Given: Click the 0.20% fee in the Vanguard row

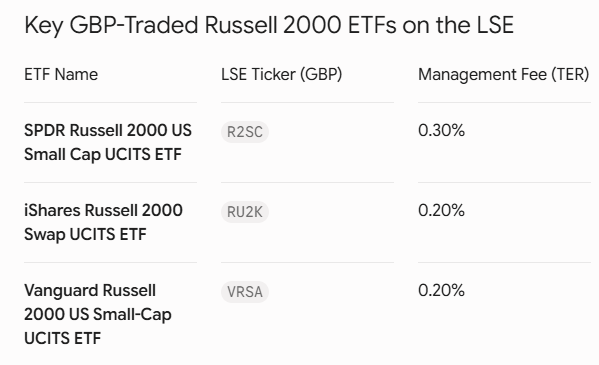Looking at the screenshot, I should (x=441, y=290).
